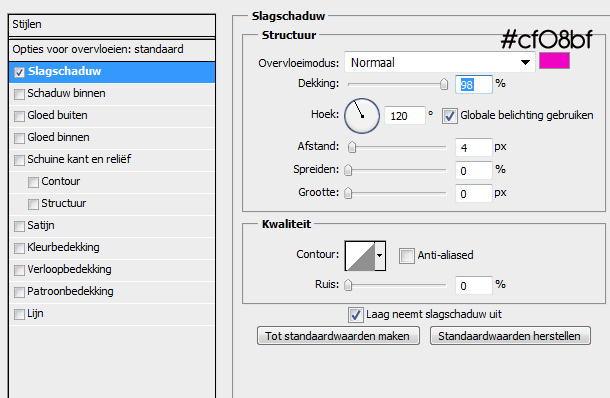Select Schuine kant en reliëf row

[112, 160]
